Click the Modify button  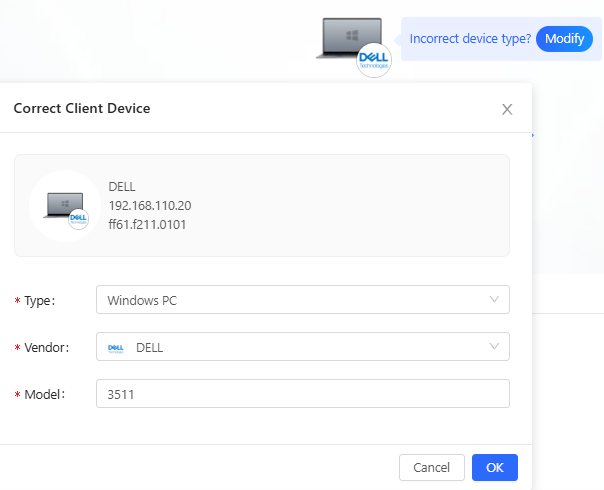pos(564,39)
